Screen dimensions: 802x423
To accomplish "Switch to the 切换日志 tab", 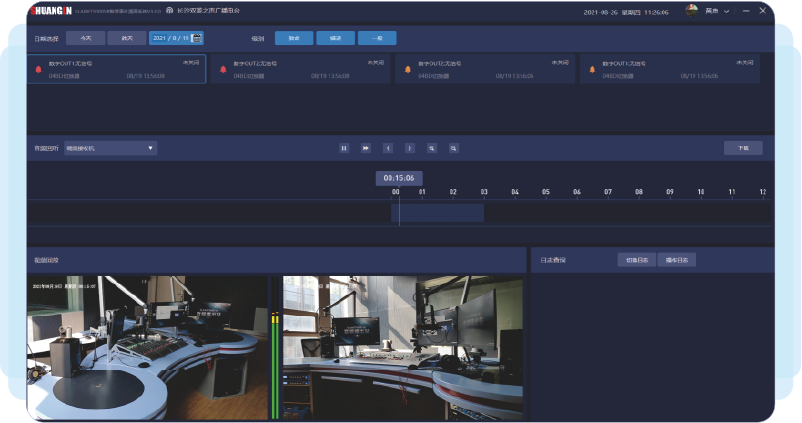I will point(636,260).
